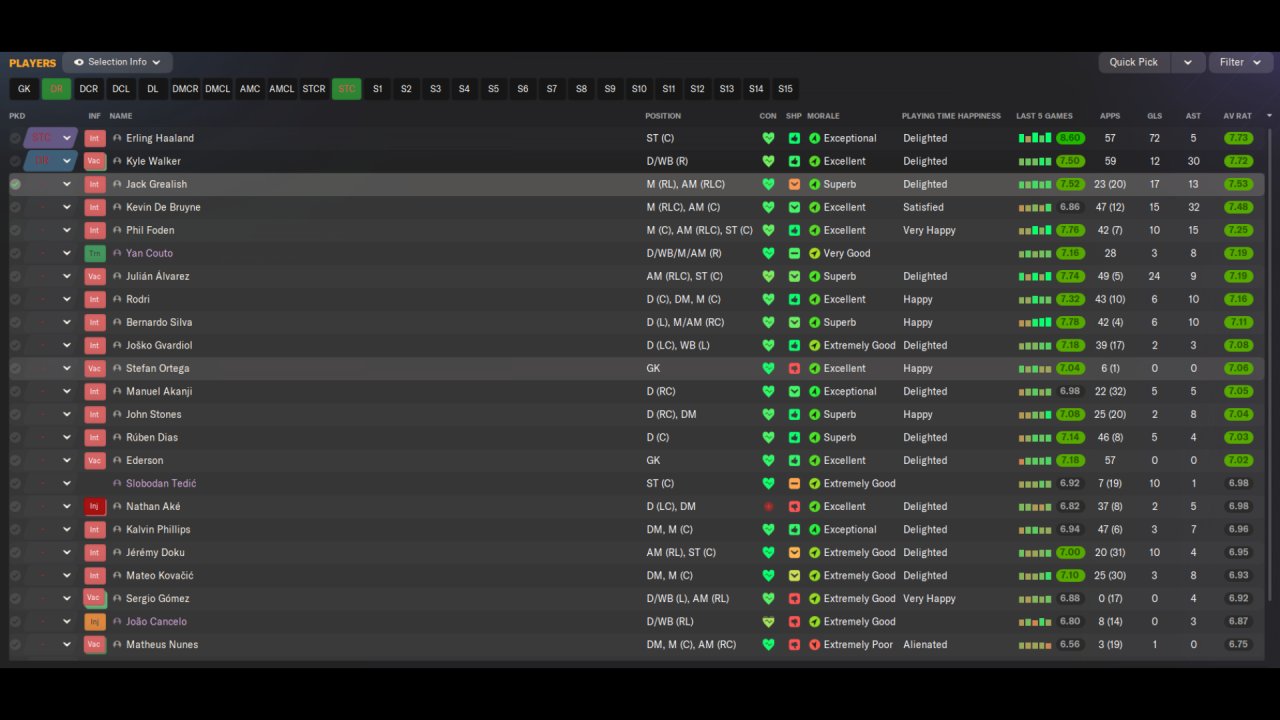Tick the picked checkbox for Kevin De Bruyne

coord(15,207)
